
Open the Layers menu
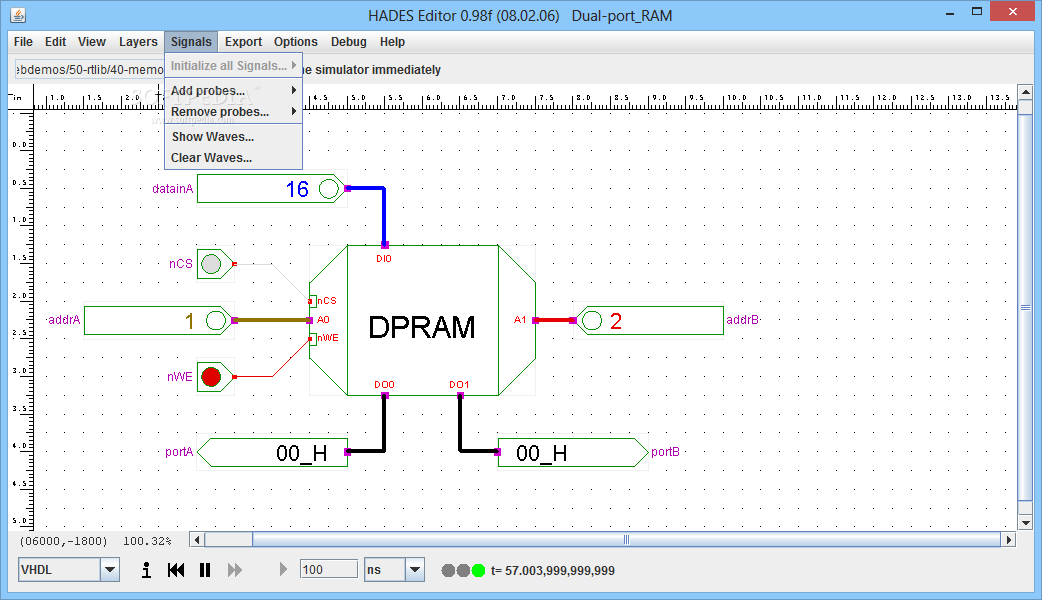(138, 42)
